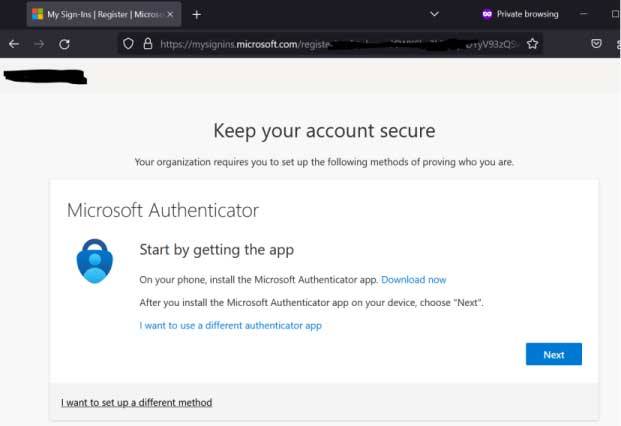Click the browser forward arrow

(x=39, y=44)
